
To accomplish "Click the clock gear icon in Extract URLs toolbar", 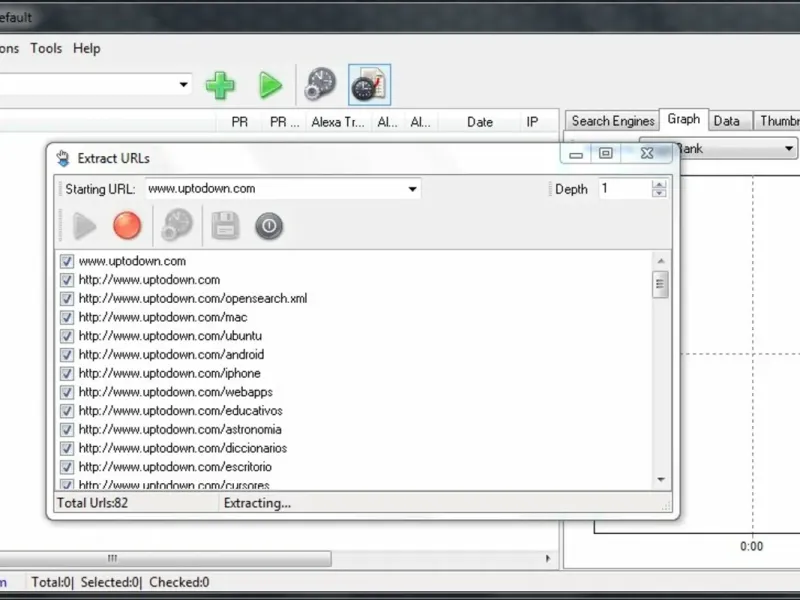I will [x=177, y=224].
